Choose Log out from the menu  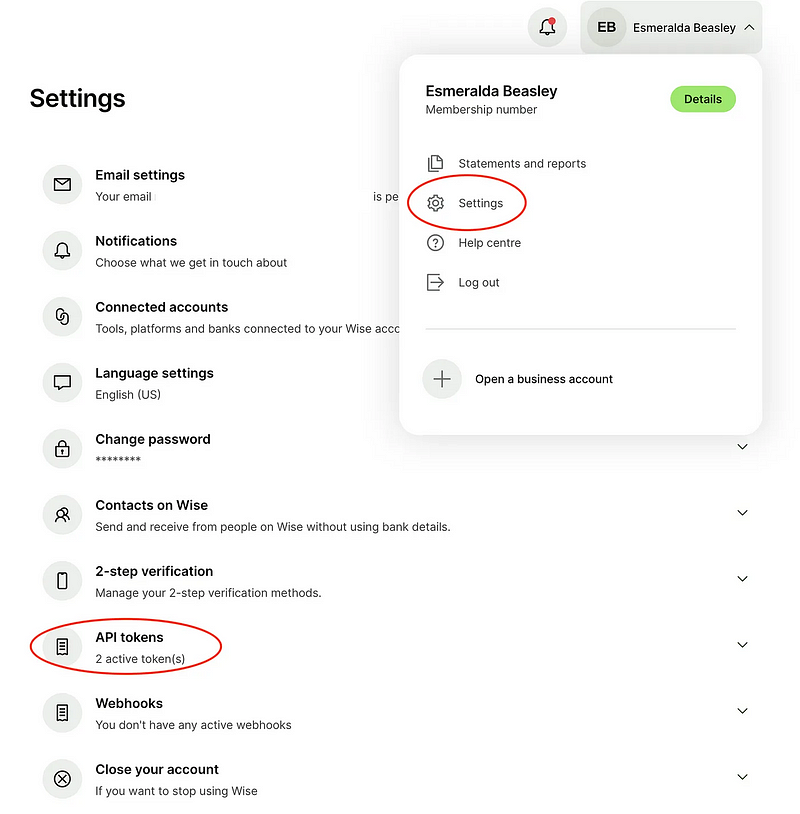coord(478,283)
